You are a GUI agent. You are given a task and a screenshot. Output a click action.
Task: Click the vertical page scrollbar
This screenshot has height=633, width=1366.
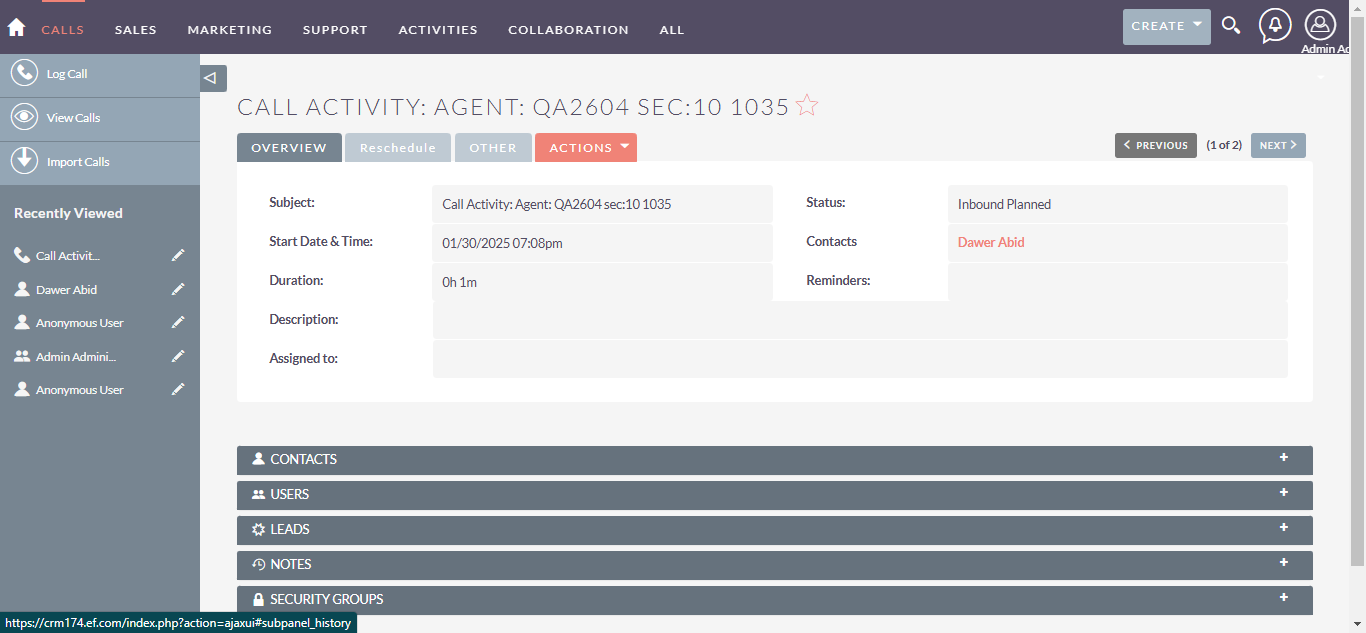[x=1358, y=300]
